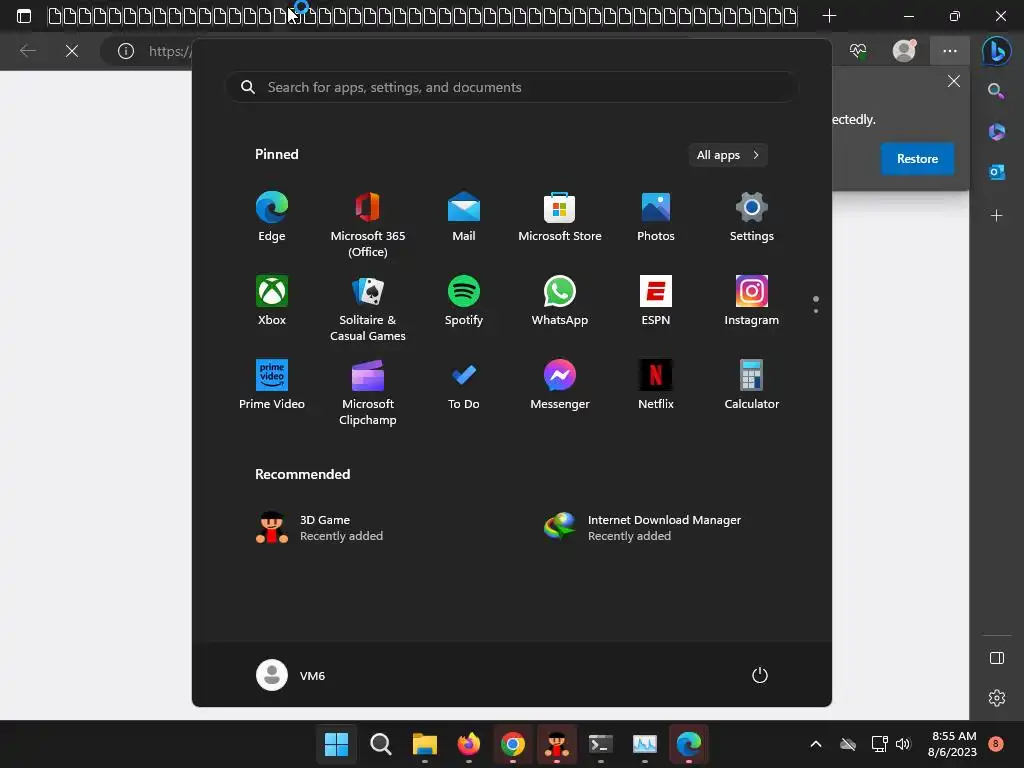Click the Restore button in Edge
1024x768 pixels.
click(x=917, y=159)
